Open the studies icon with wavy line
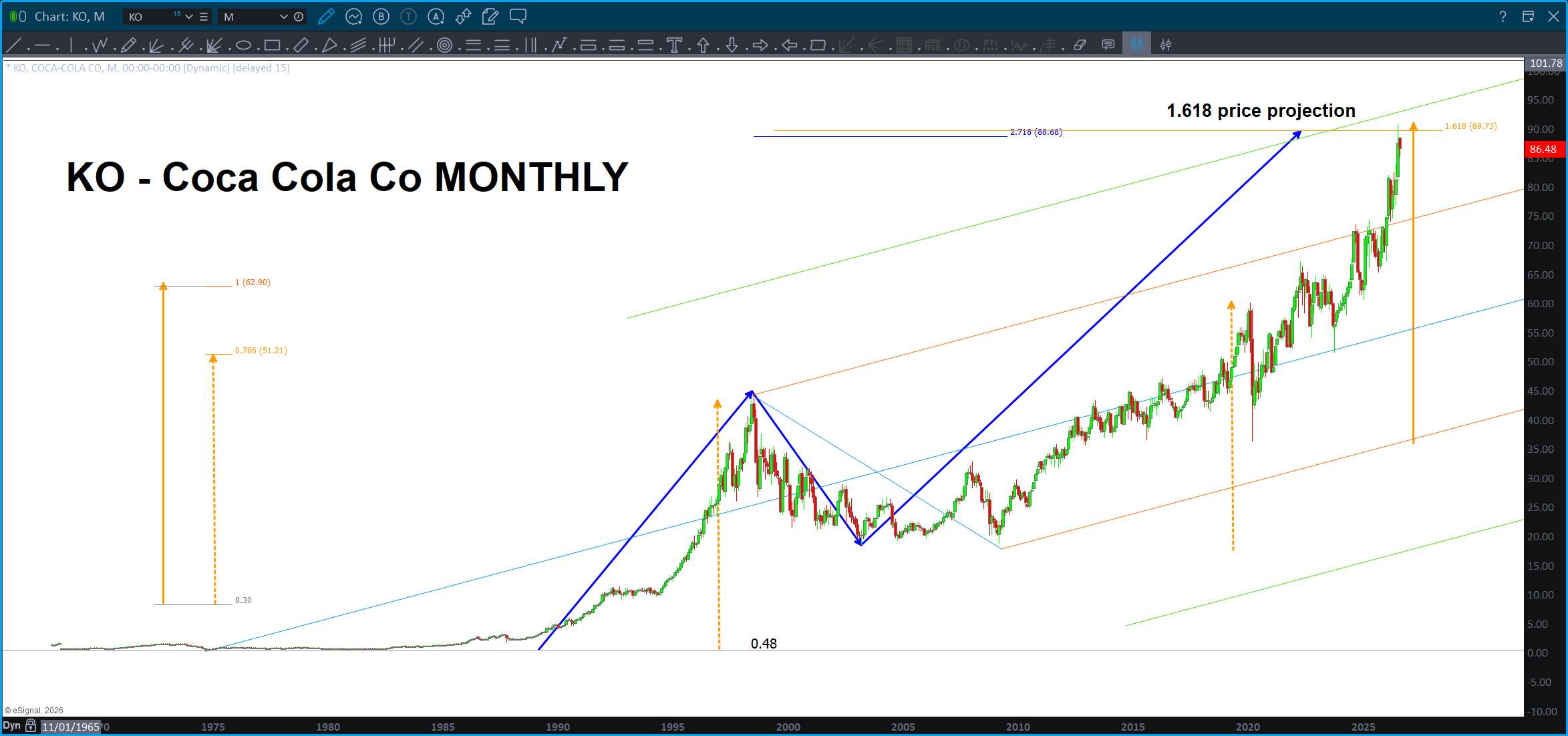Screen dimensions: 1568x736 coord(353,17)
